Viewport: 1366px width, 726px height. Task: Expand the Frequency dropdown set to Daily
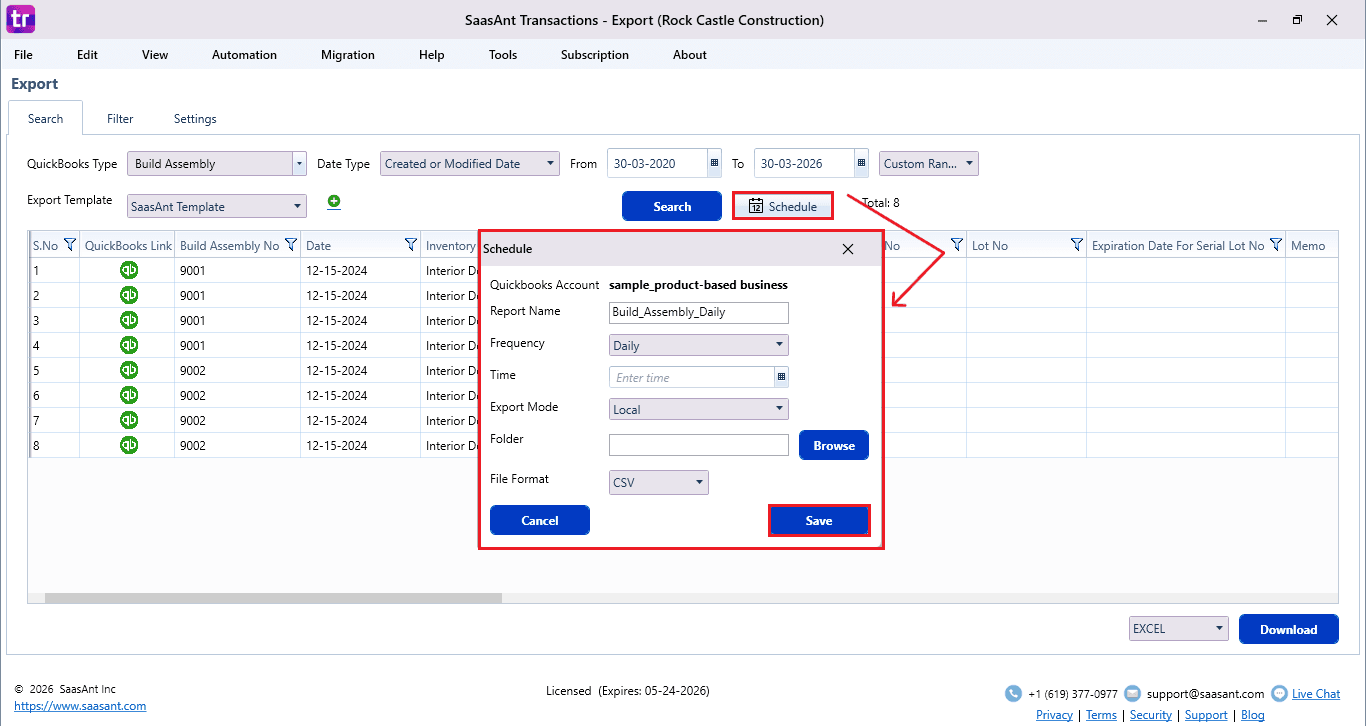point(699,345)
